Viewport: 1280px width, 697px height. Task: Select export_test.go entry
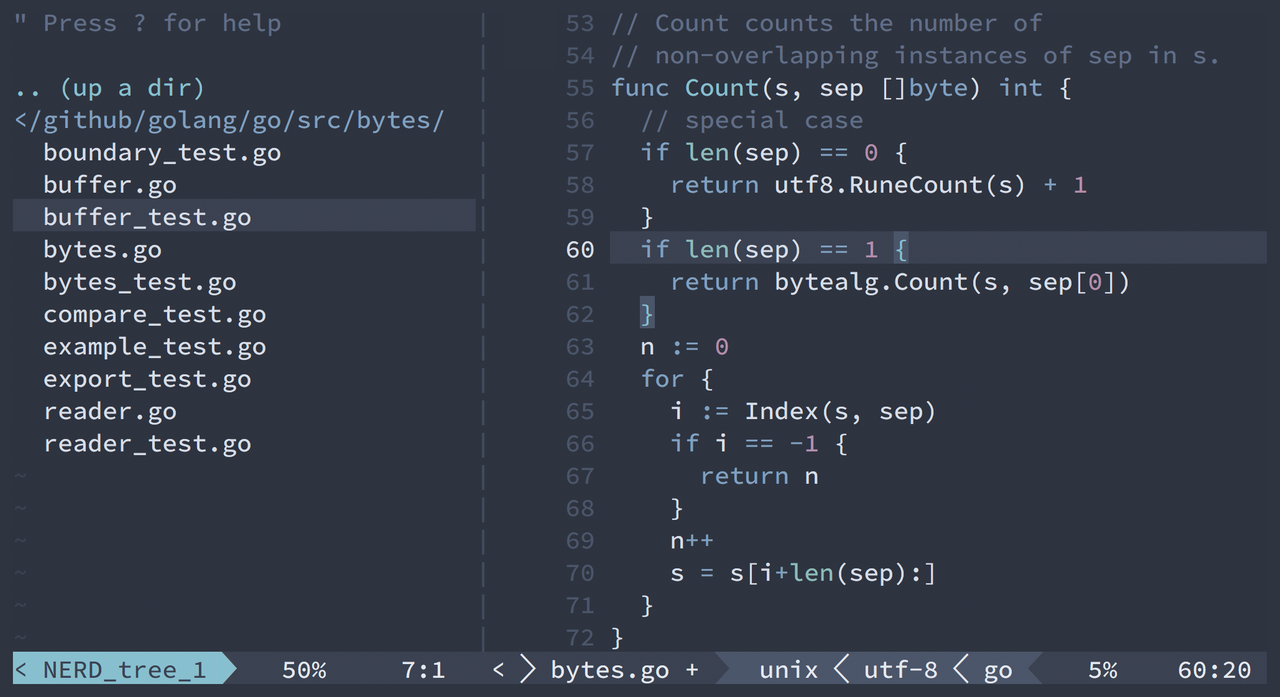click(146, 379)
